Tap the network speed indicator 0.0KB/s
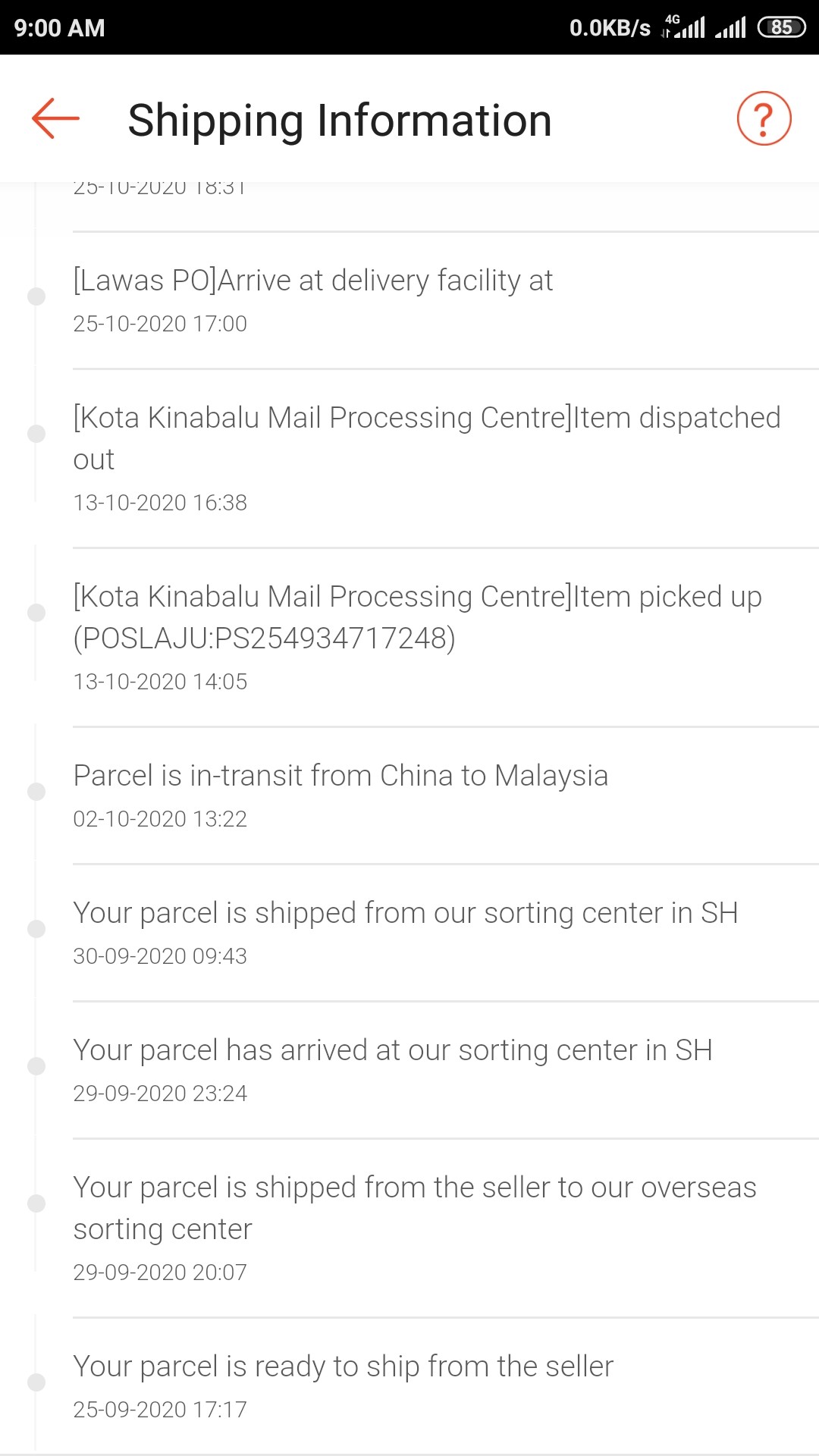The height and width of the screenshot is (1456, 819). click(x=610, y=28)
